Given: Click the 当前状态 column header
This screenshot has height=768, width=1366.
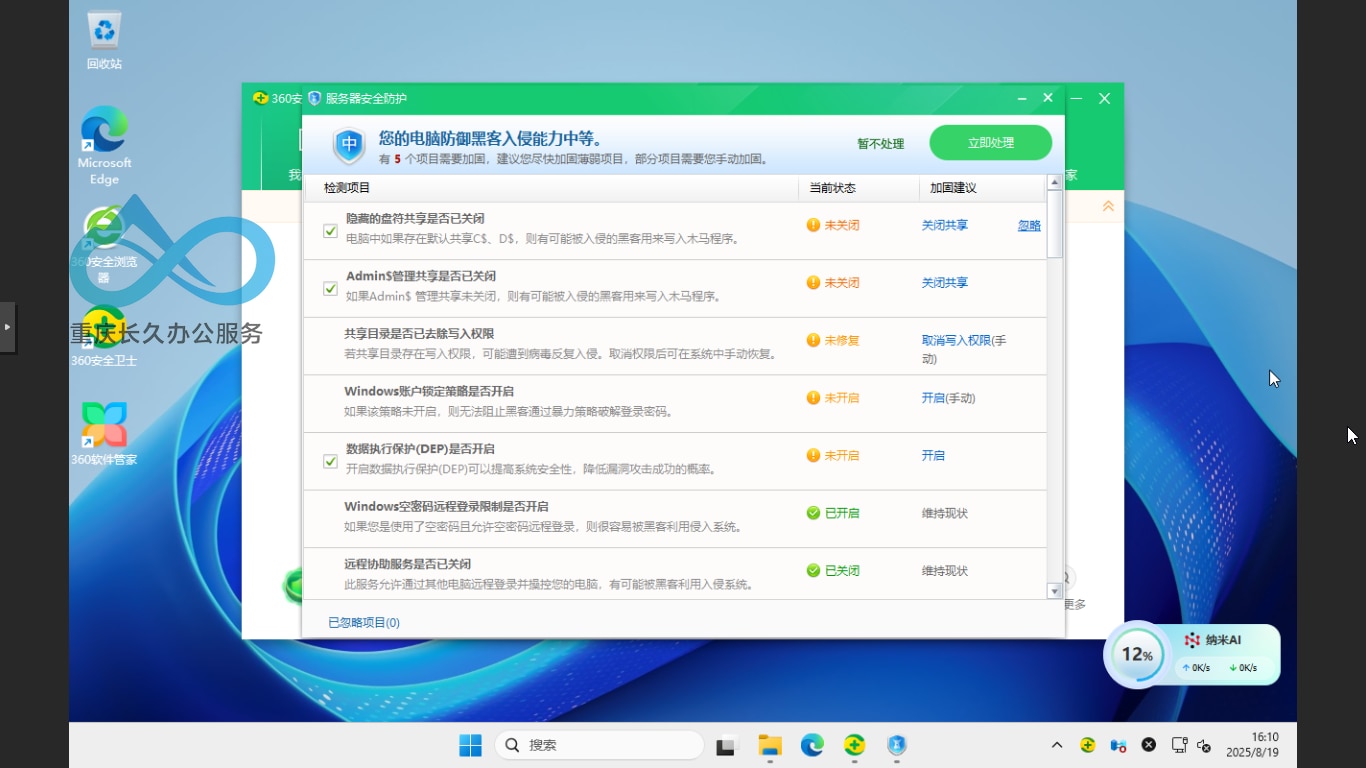Looking at the screenshot, I should 832,188.
